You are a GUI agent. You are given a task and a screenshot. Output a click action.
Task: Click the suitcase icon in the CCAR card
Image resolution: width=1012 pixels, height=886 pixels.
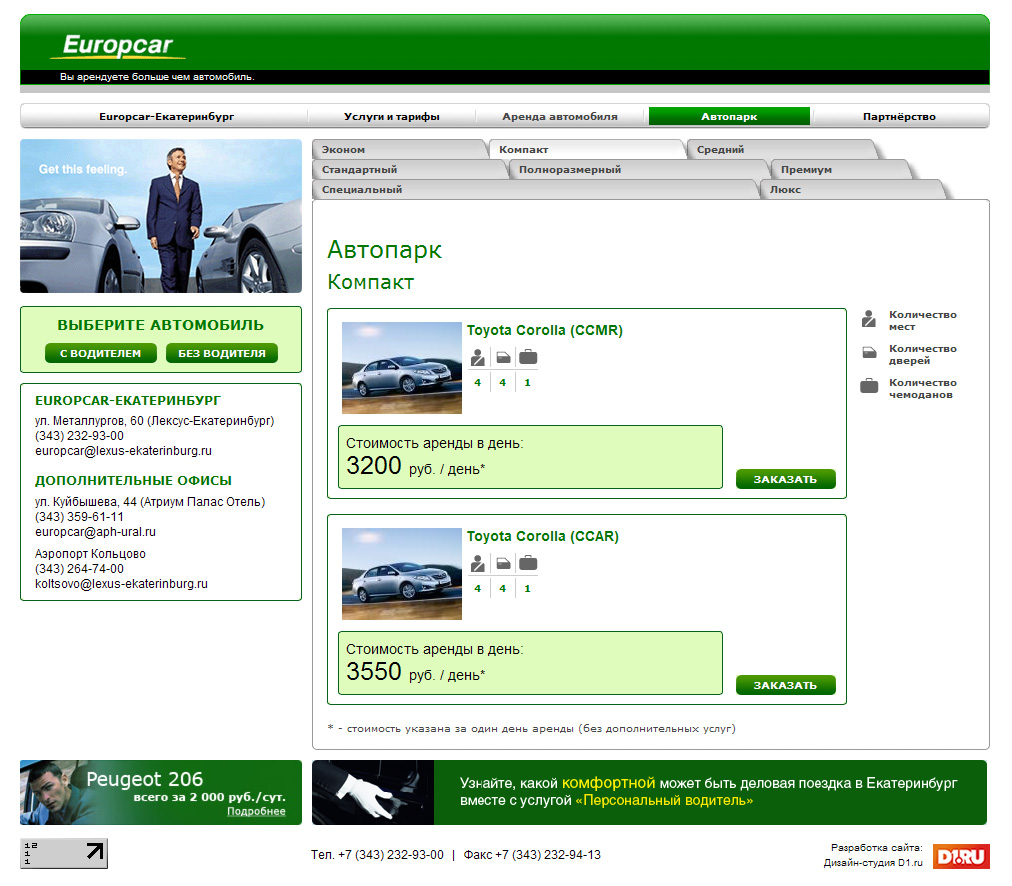[528, 563]
